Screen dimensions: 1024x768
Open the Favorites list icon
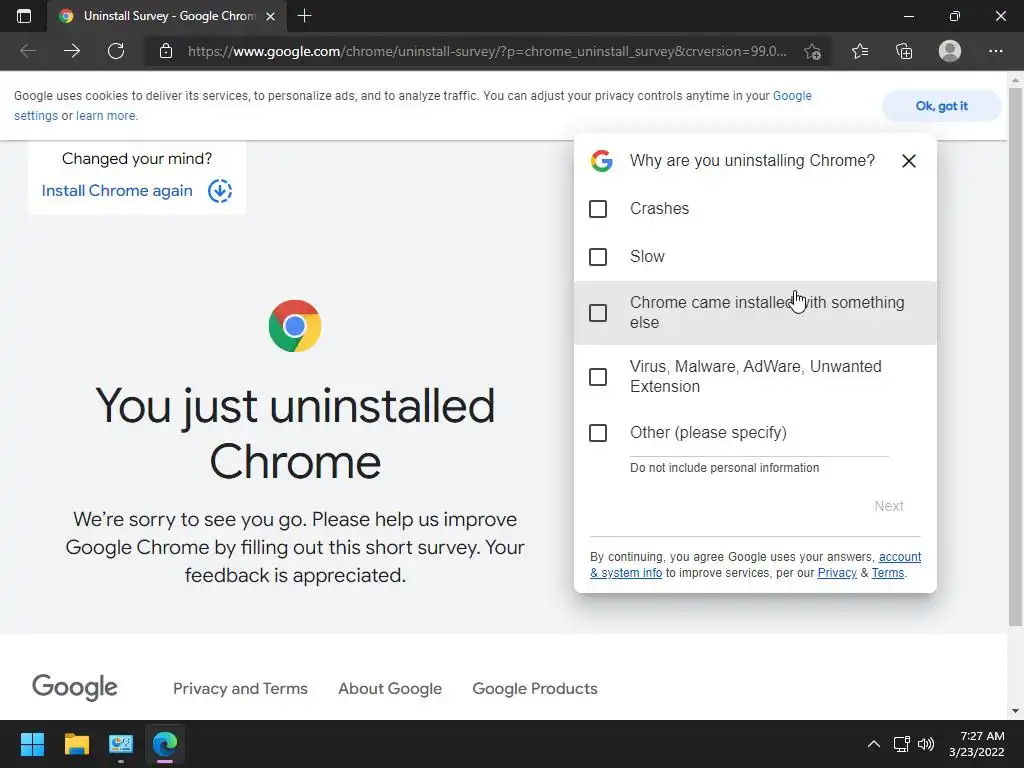tap(860, 51)
